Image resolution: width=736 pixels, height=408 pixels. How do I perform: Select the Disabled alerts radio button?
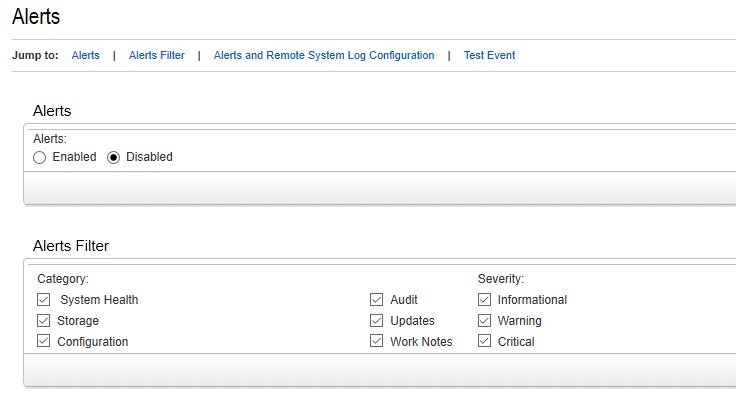(x=113, y=157)
